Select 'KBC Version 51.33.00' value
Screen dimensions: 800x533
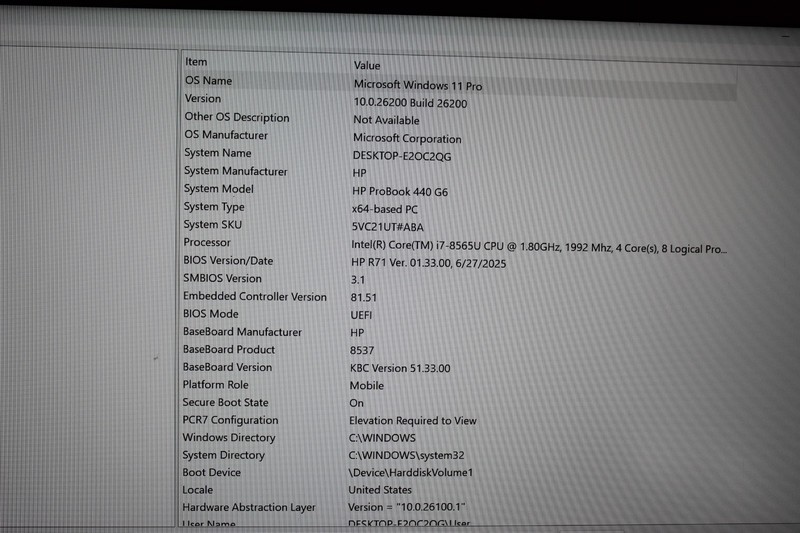(x=400, y=368)
